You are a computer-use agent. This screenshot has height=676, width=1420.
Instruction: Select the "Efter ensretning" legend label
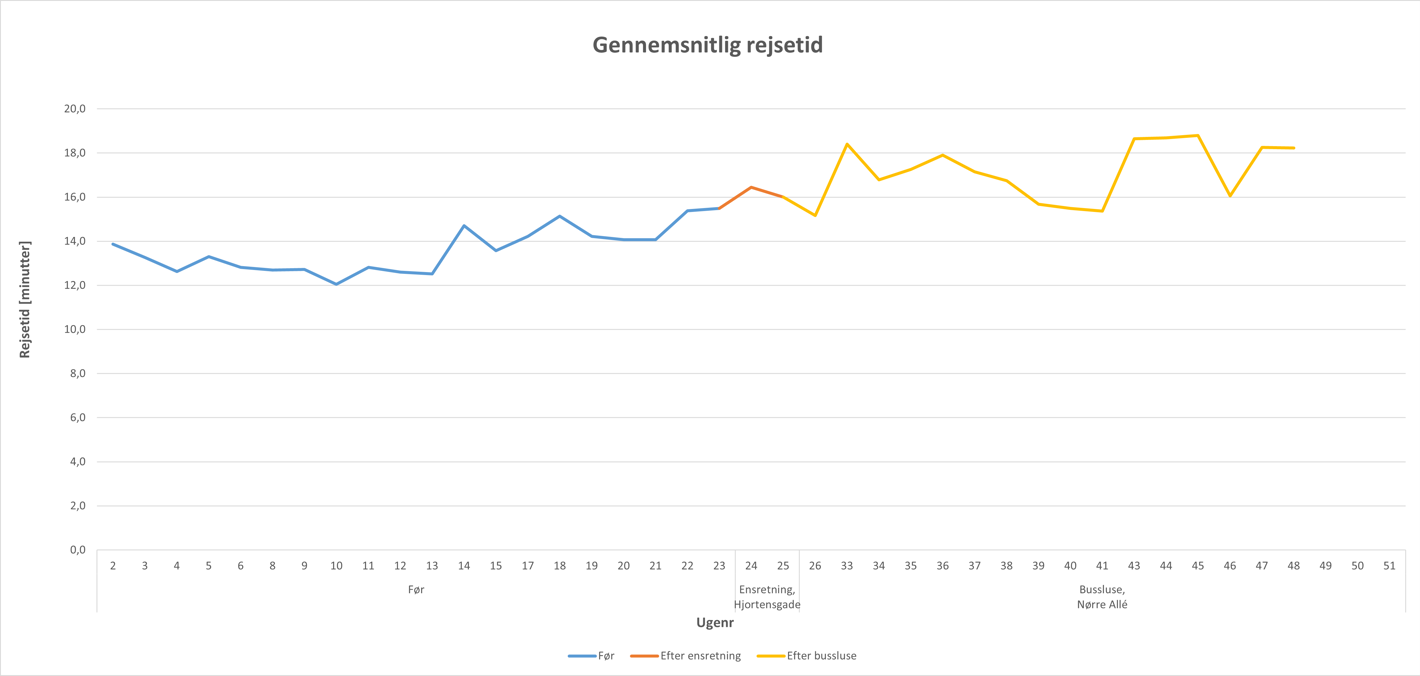[x=700, y=656]
